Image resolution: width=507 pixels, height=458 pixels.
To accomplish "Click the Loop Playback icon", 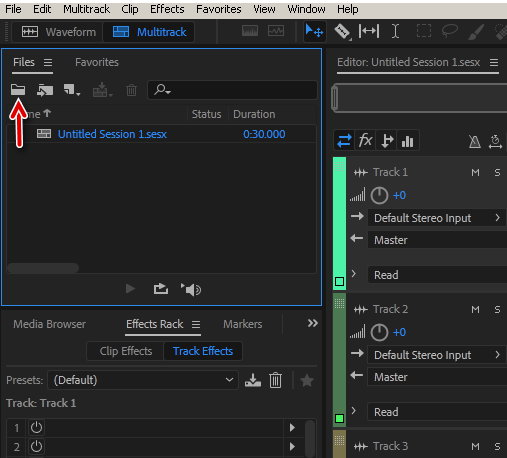I will (161, 289).
